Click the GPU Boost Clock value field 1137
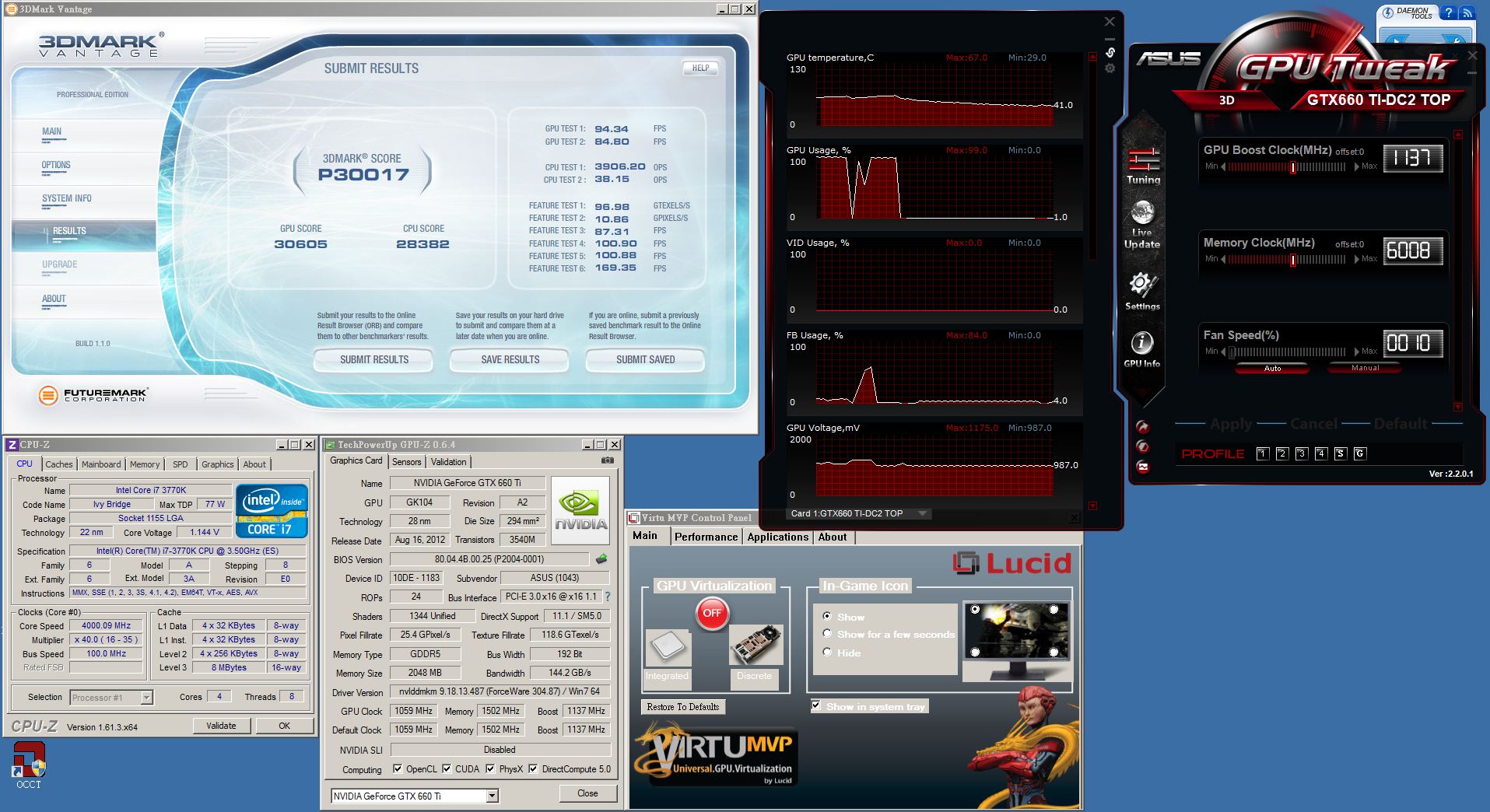The image size is (1490, 812). click(x=1413, y=159)
